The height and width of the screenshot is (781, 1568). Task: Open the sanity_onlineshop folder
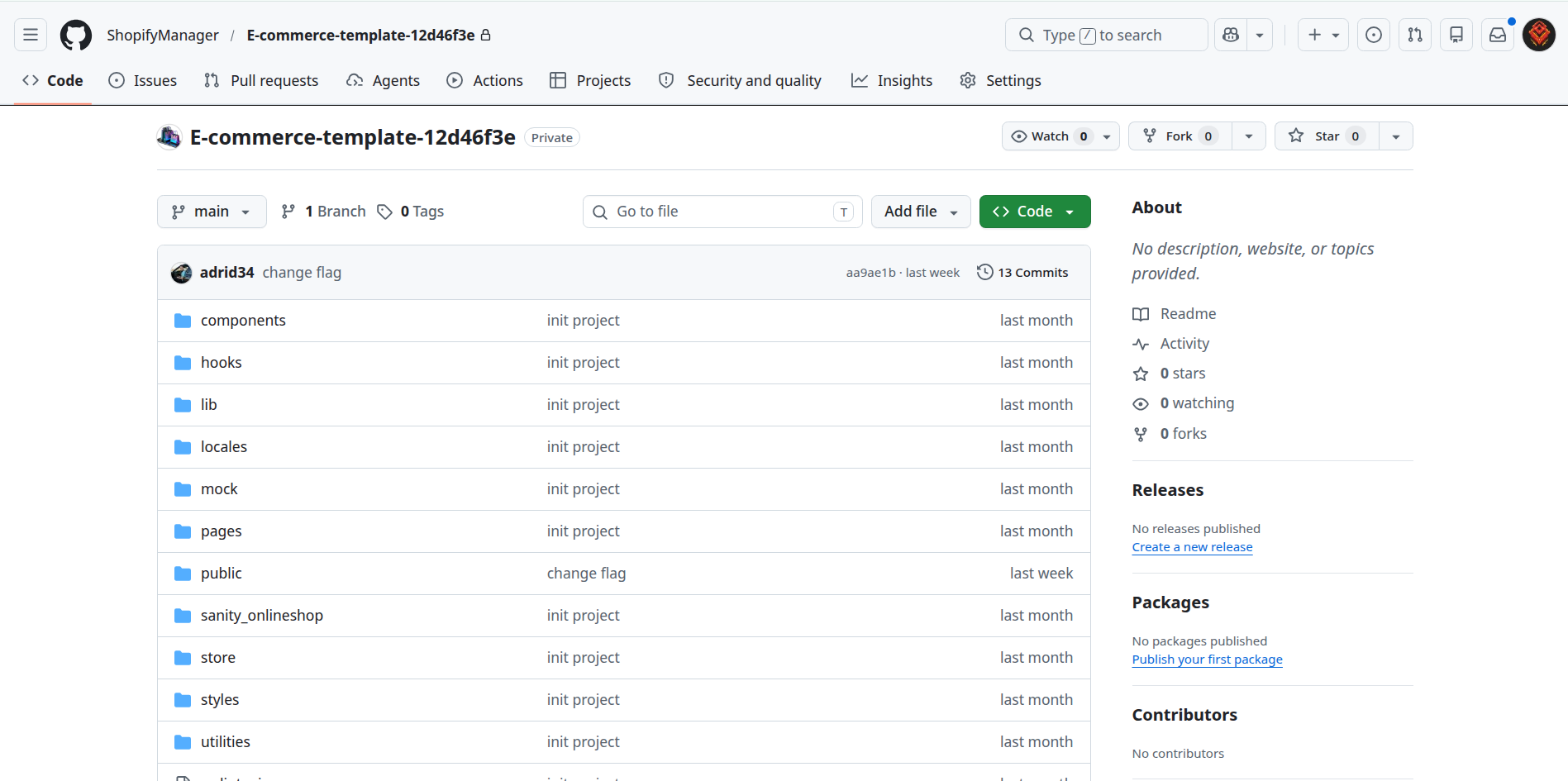coord(262,616)
